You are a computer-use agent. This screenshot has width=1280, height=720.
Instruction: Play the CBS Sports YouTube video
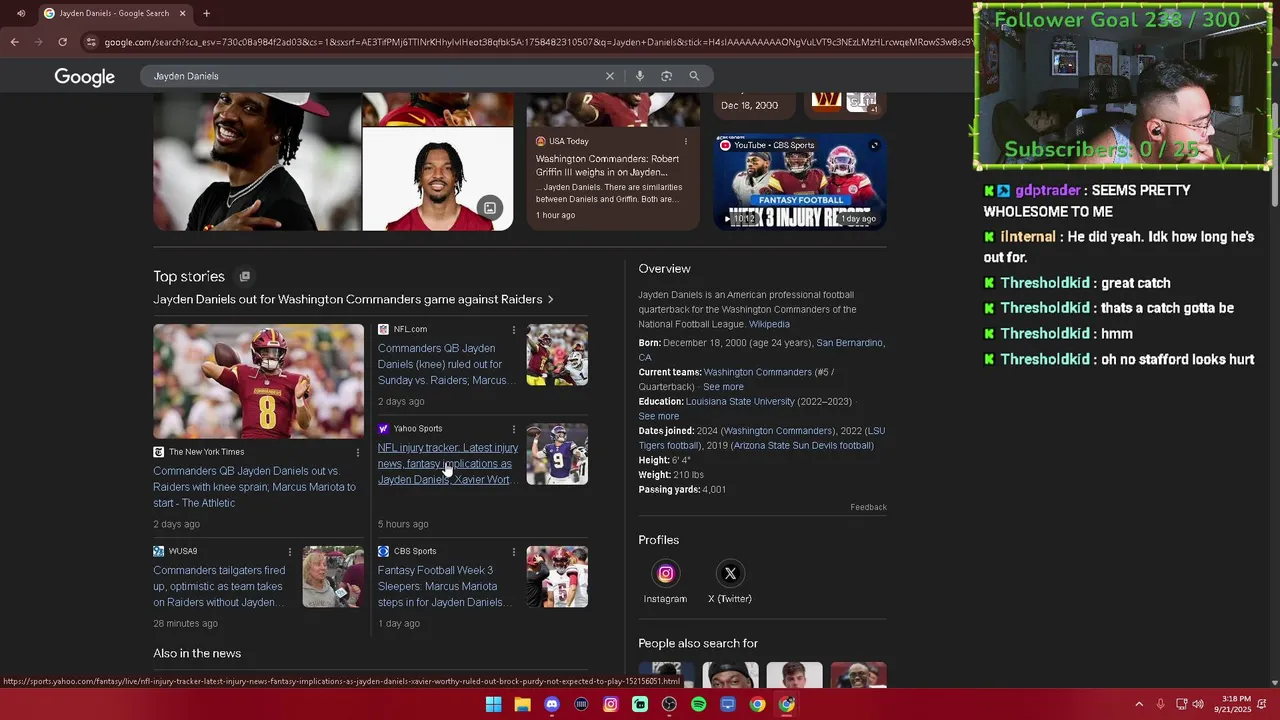[800, 182]
